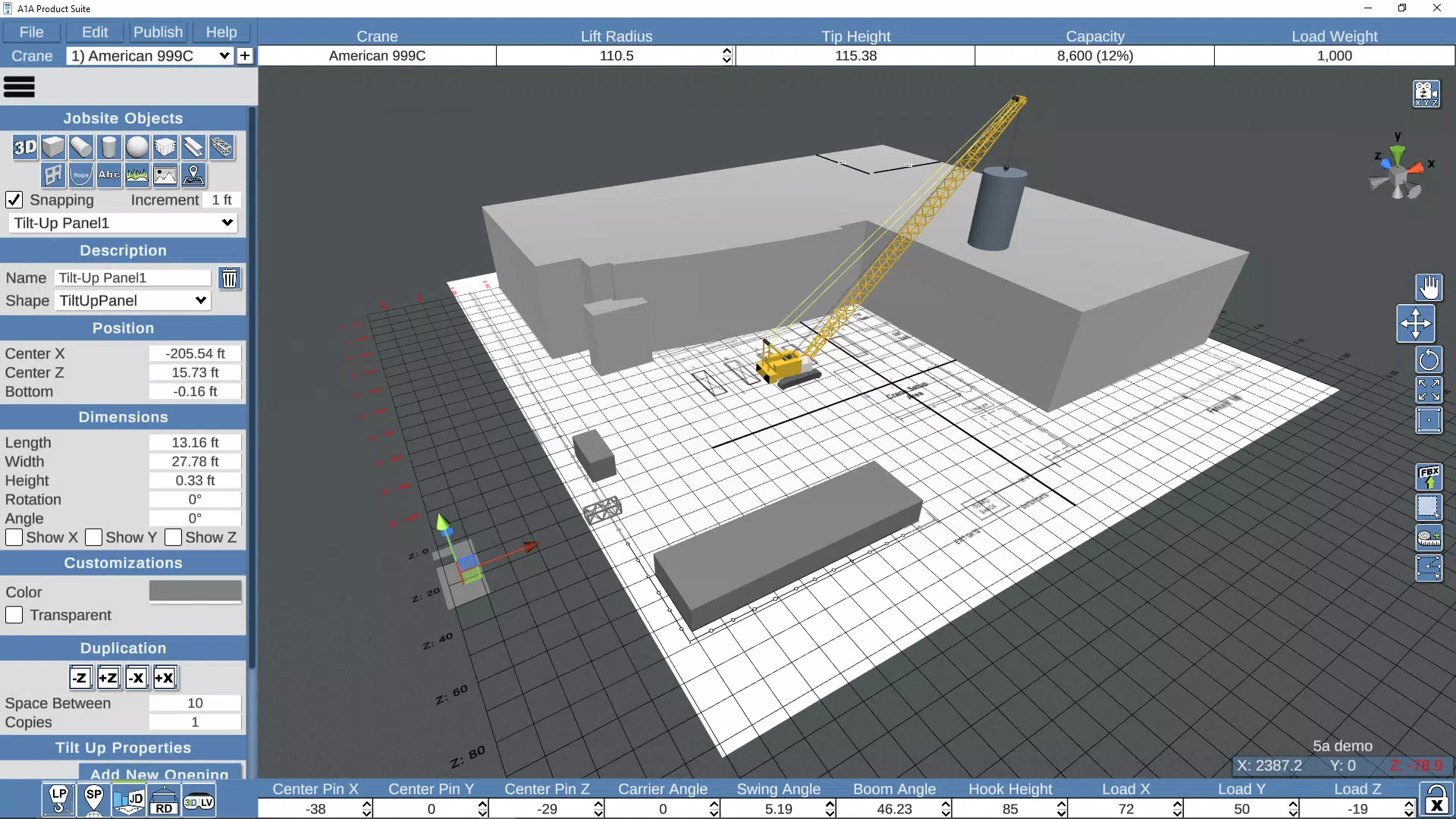The height and width of the screenshot is (819, 1456).
Task: Select the pan hand tool
Action: point(1429,288)
